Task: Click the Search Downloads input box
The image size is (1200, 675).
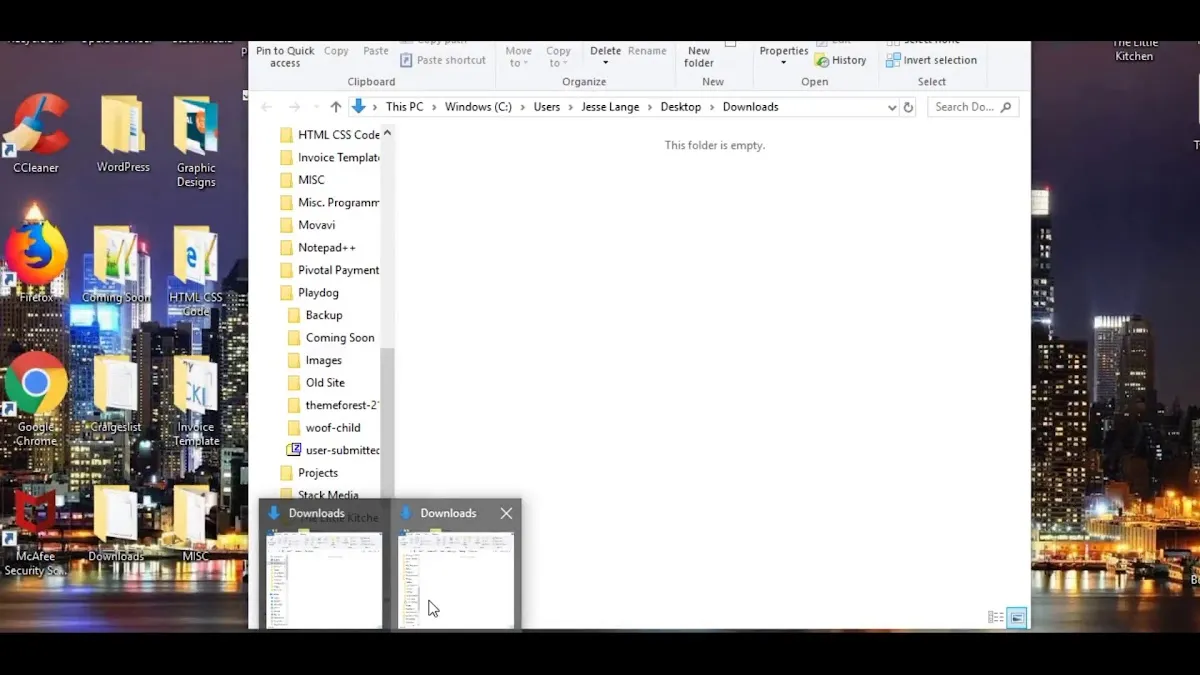Action: click(963, 107)
